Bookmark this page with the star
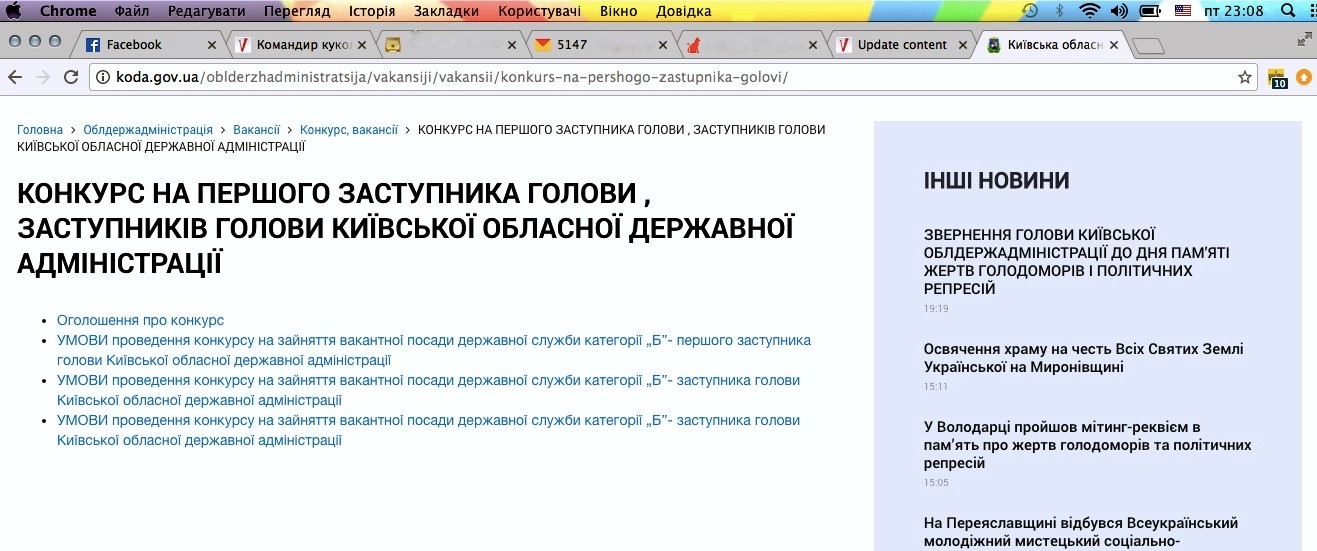Screen dimensions: 1317x551 coord(1245,77)
